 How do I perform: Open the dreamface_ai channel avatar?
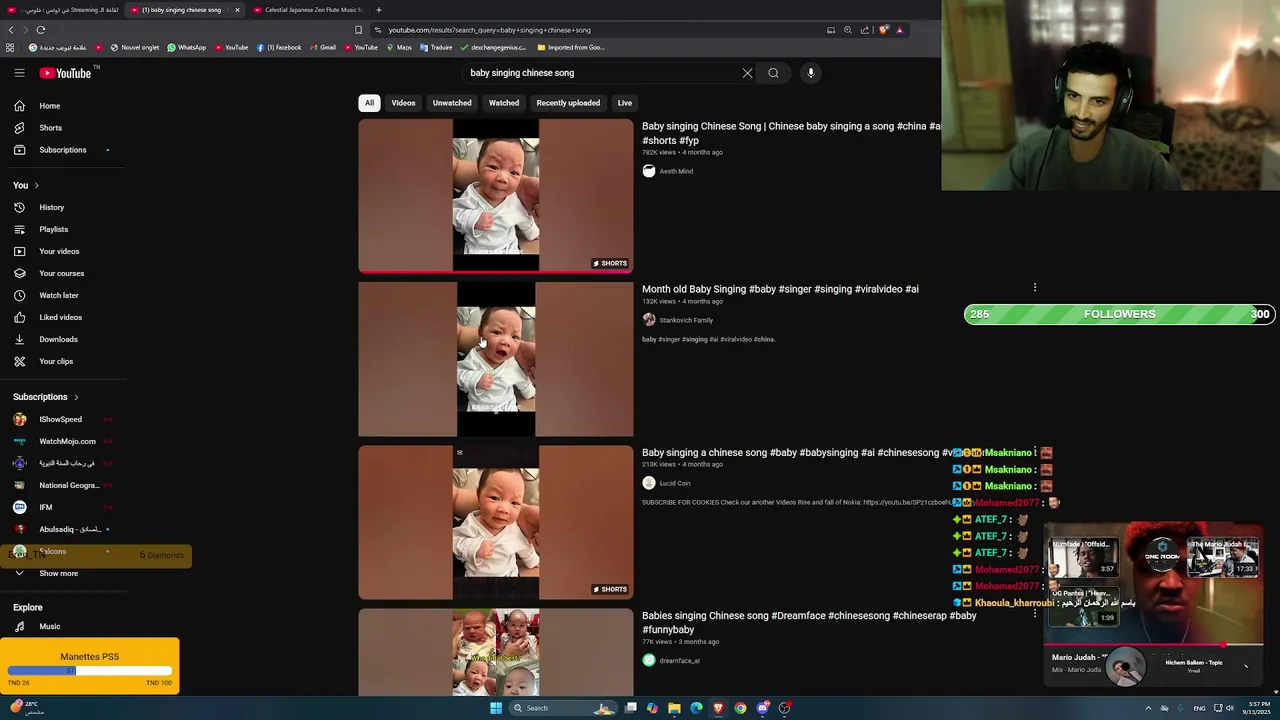(x=649, y=660)
